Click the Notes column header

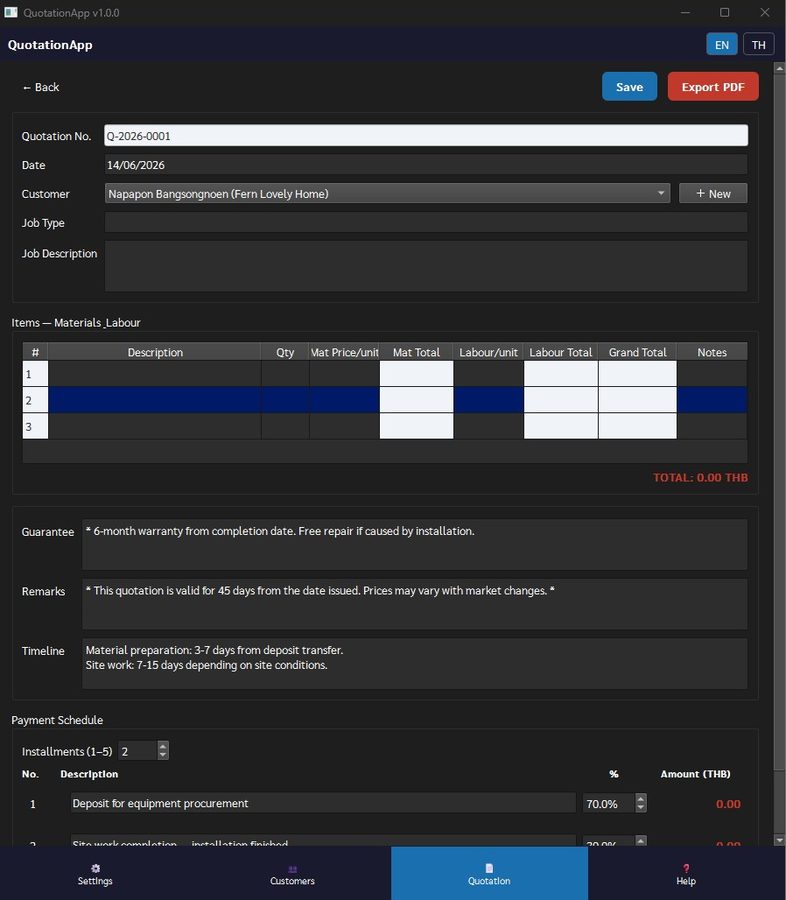click(712, 352)
